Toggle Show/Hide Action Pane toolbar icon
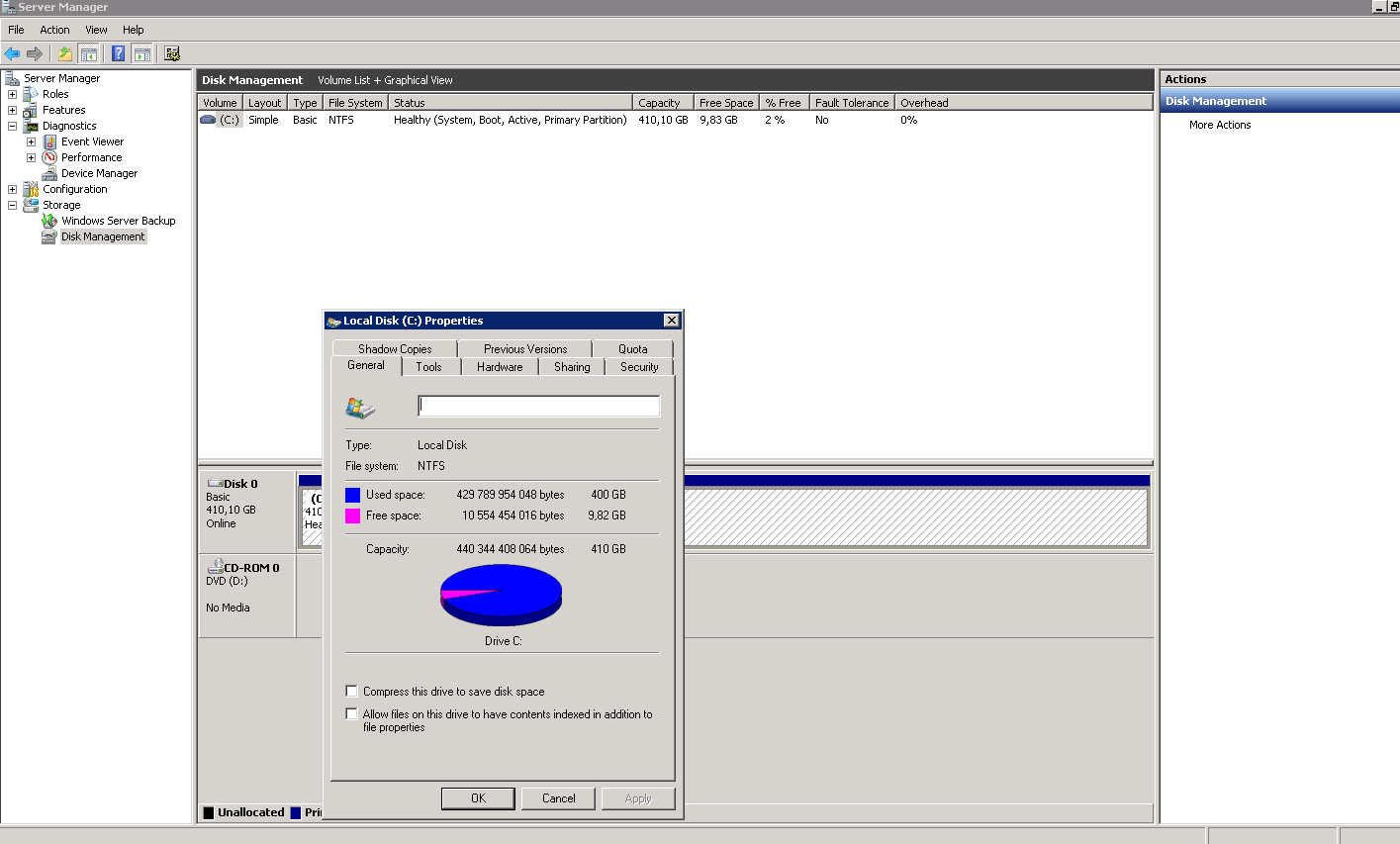The image size is (1400, 844). click(141, 54)
